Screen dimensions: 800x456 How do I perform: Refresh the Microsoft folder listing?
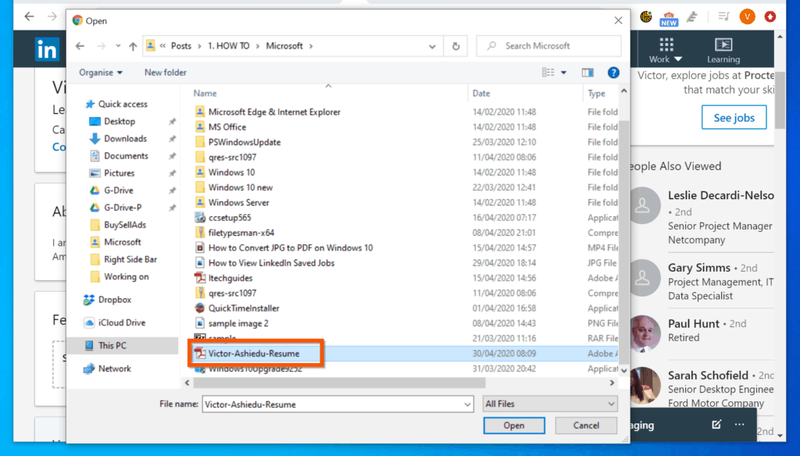[x=456, y=46]
